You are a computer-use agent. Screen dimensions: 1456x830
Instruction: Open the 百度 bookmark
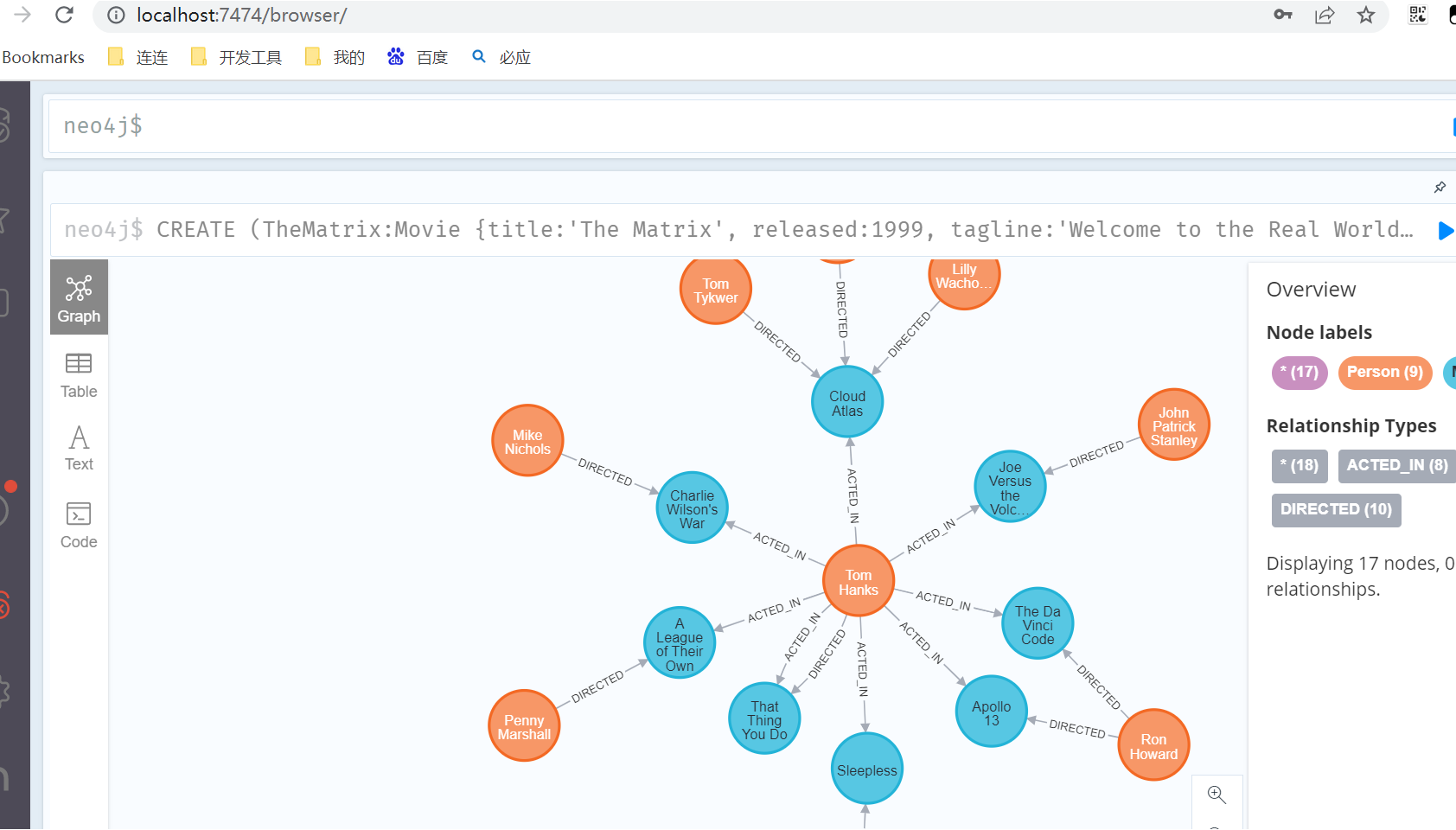(x=418, y=57)
